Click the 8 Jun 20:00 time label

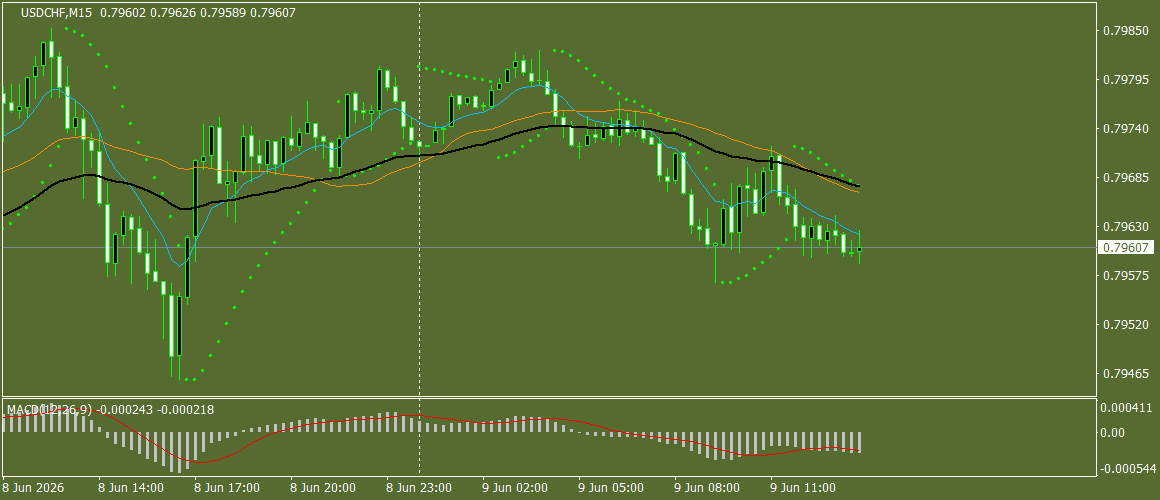[x=323, y=488]
